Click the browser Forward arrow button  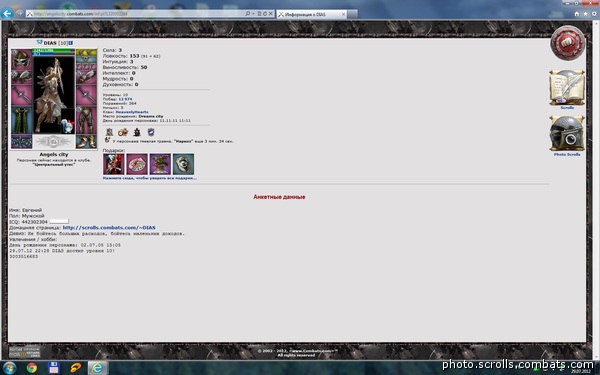tap(19, 13)
